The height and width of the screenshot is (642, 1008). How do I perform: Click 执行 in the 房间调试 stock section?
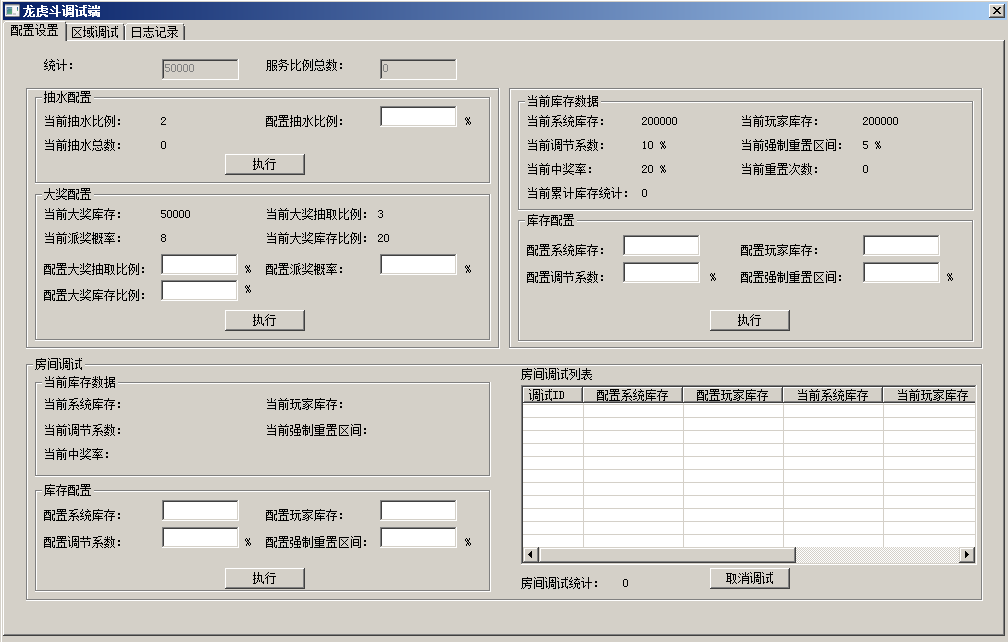264,577
